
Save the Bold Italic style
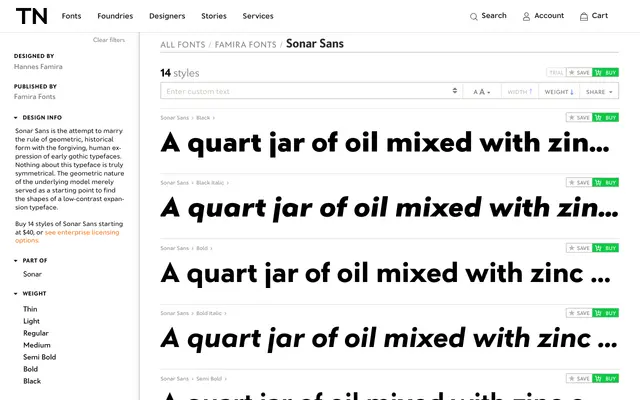[579, 313]
